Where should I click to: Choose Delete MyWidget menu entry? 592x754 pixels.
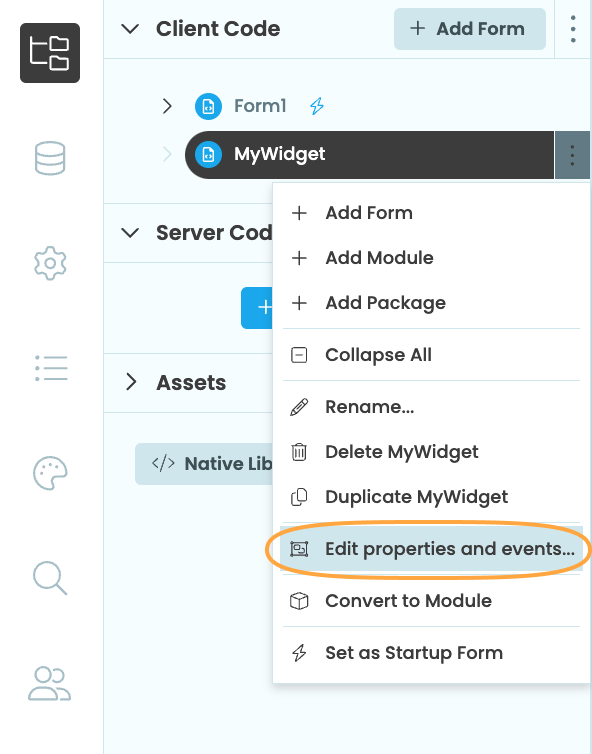[431, 452]
